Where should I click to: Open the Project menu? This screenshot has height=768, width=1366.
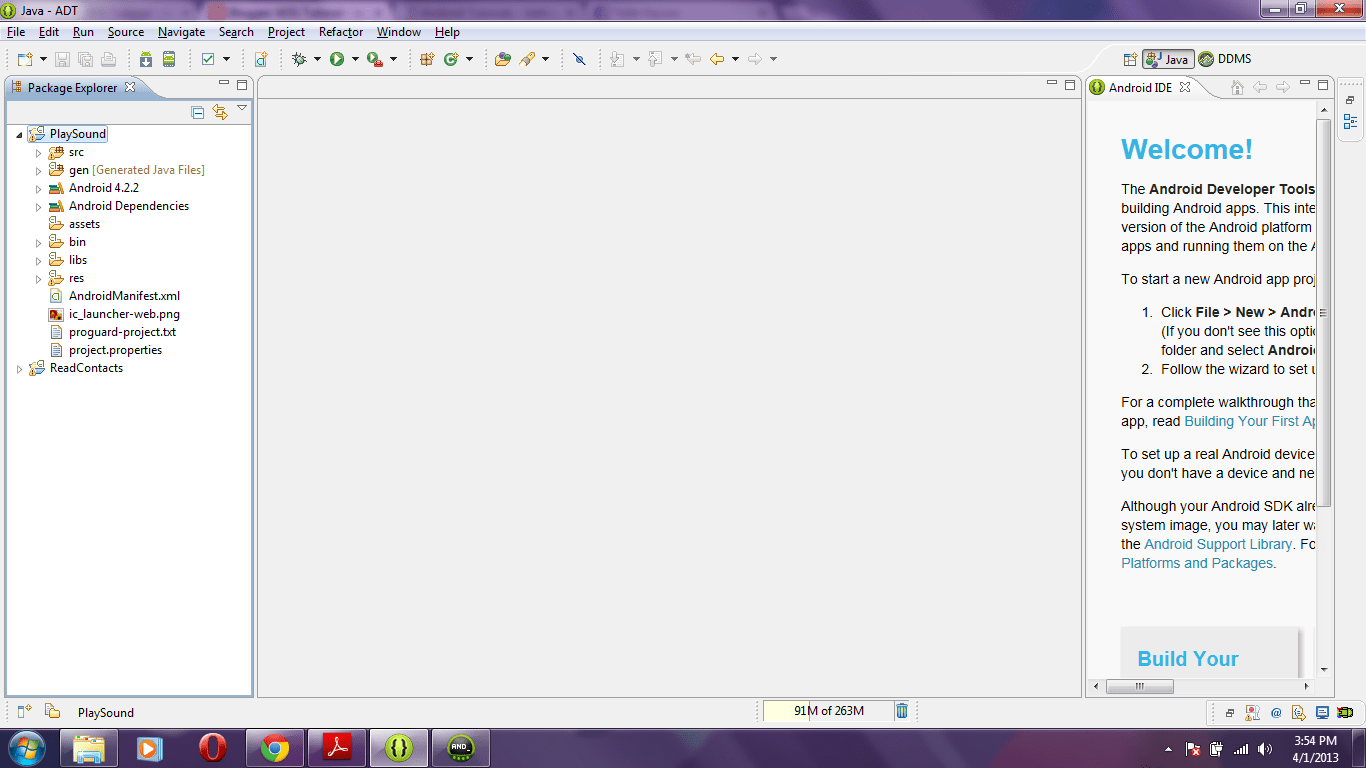coord(286,32)
